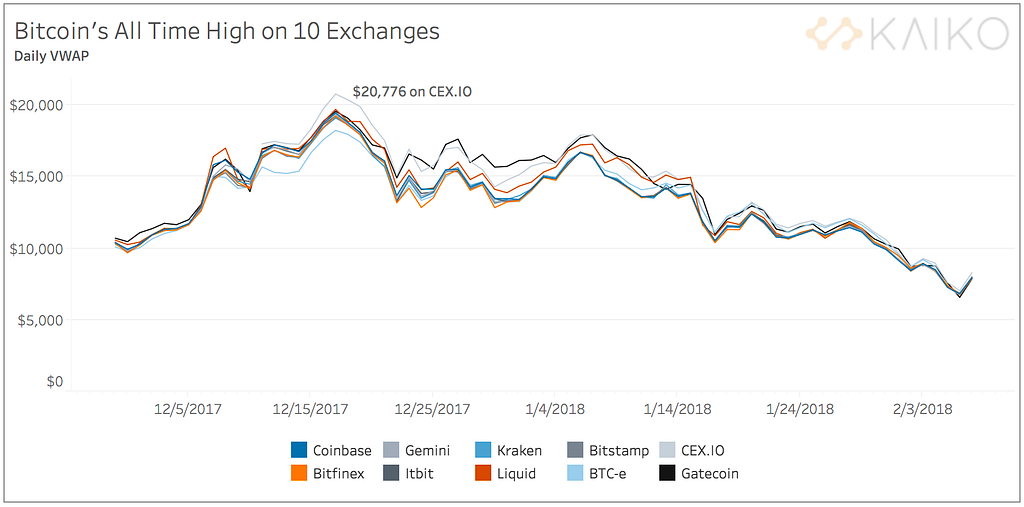
Task: Click the BTC-e legend color swatch
Action: (x=575, y=473)
